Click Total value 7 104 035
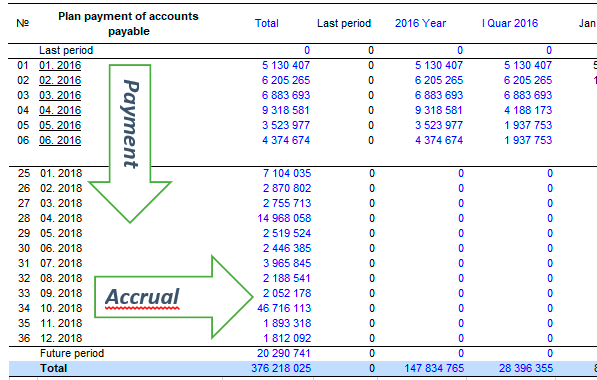Viewport: 597px width, 380px height. (287, 173)
